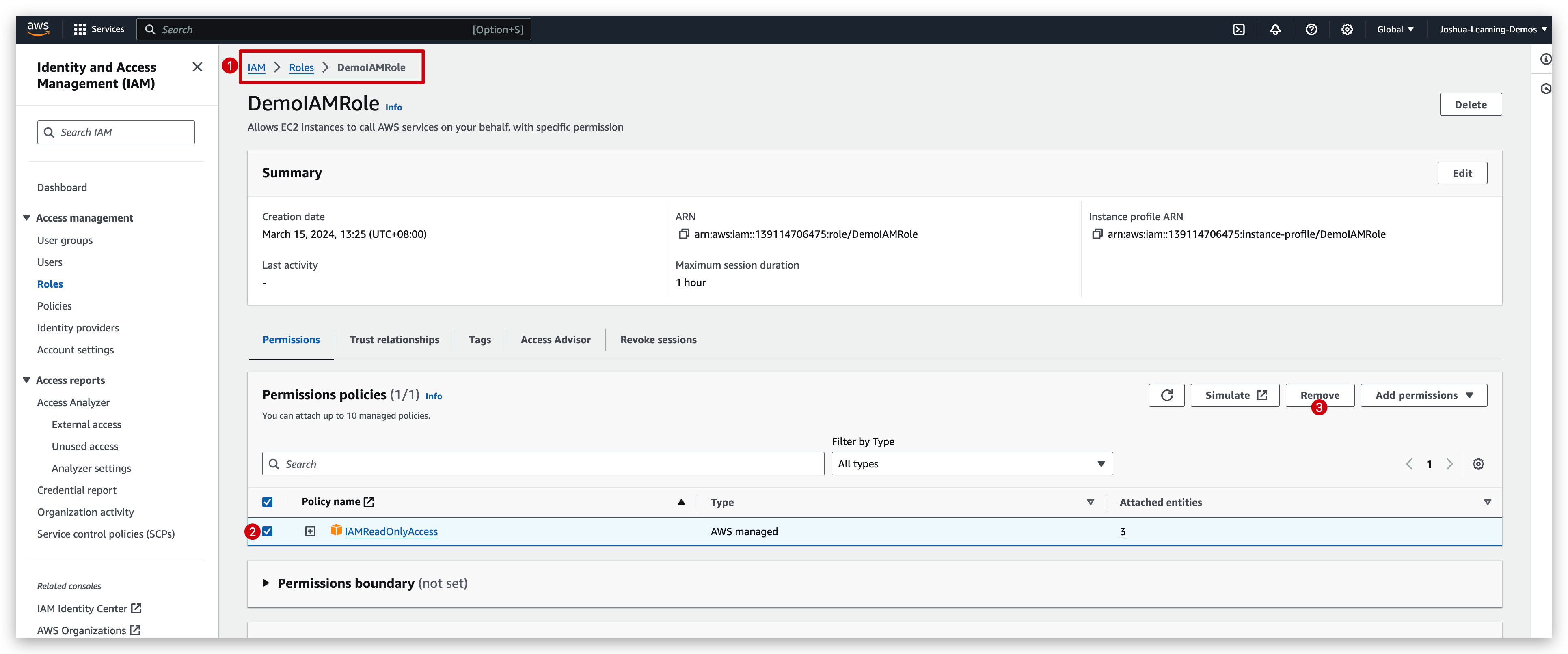Screen dimensions: 1568x654
Task: Toggle the select-all policies checkbox
Action: (267, 502)
